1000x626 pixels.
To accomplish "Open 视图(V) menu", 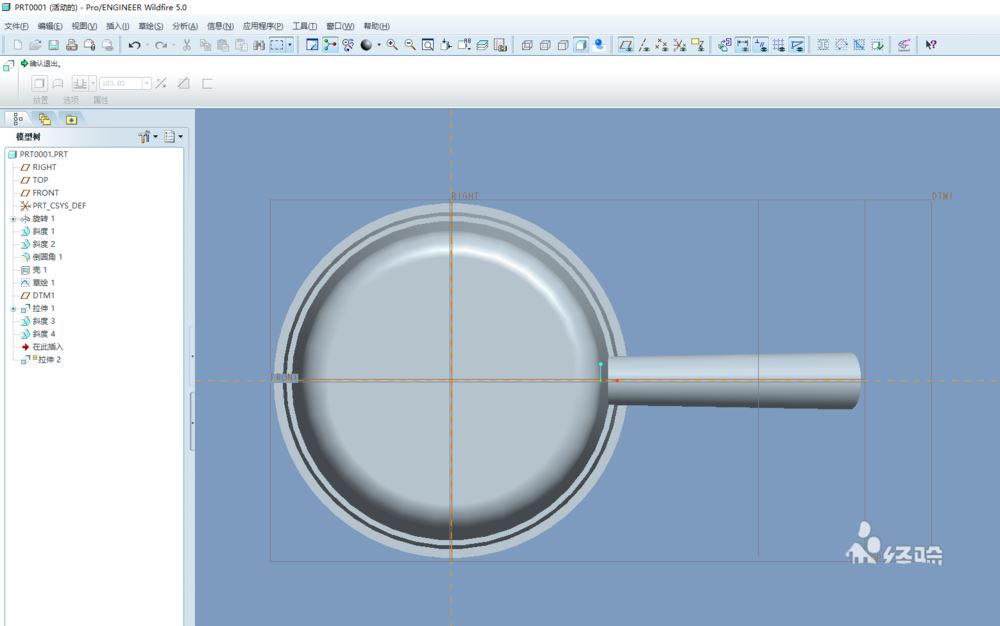I will point(84,26).
